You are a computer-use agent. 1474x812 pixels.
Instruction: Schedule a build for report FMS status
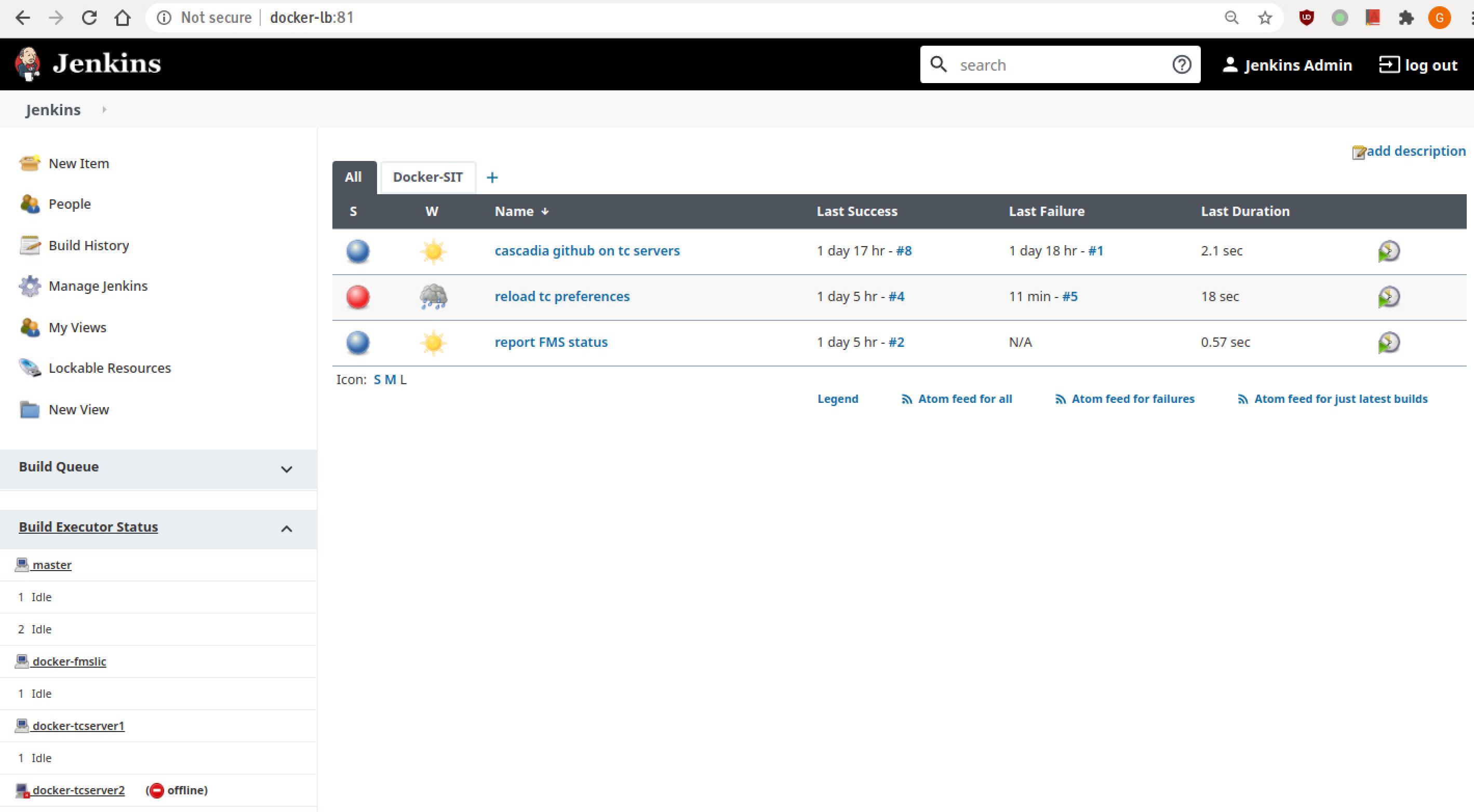pos(1389,343)
